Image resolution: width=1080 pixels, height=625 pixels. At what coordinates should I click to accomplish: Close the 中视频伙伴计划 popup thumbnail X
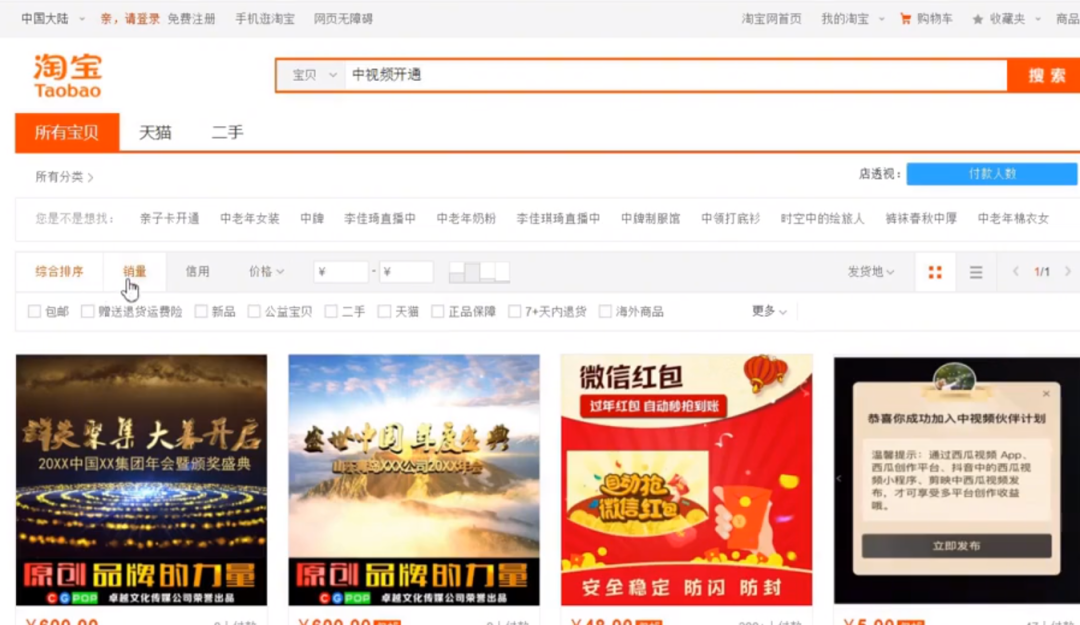click(x=1046, y=393)
